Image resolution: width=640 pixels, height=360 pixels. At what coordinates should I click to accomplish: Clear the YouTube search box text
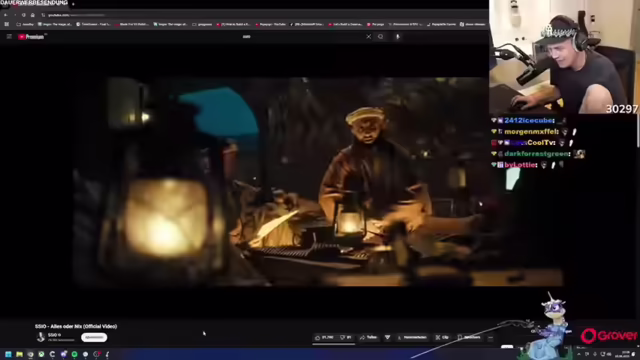click(368, 37)
